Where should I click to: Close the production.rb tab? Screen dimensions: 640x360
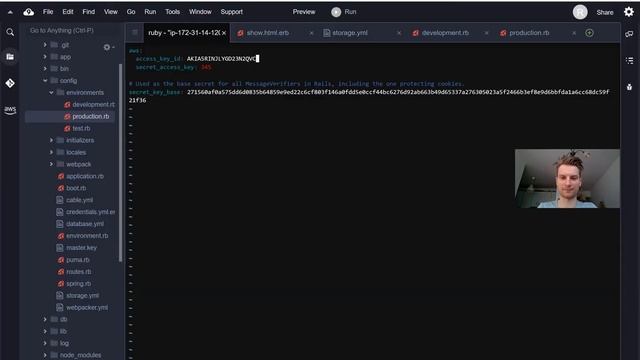574,33
